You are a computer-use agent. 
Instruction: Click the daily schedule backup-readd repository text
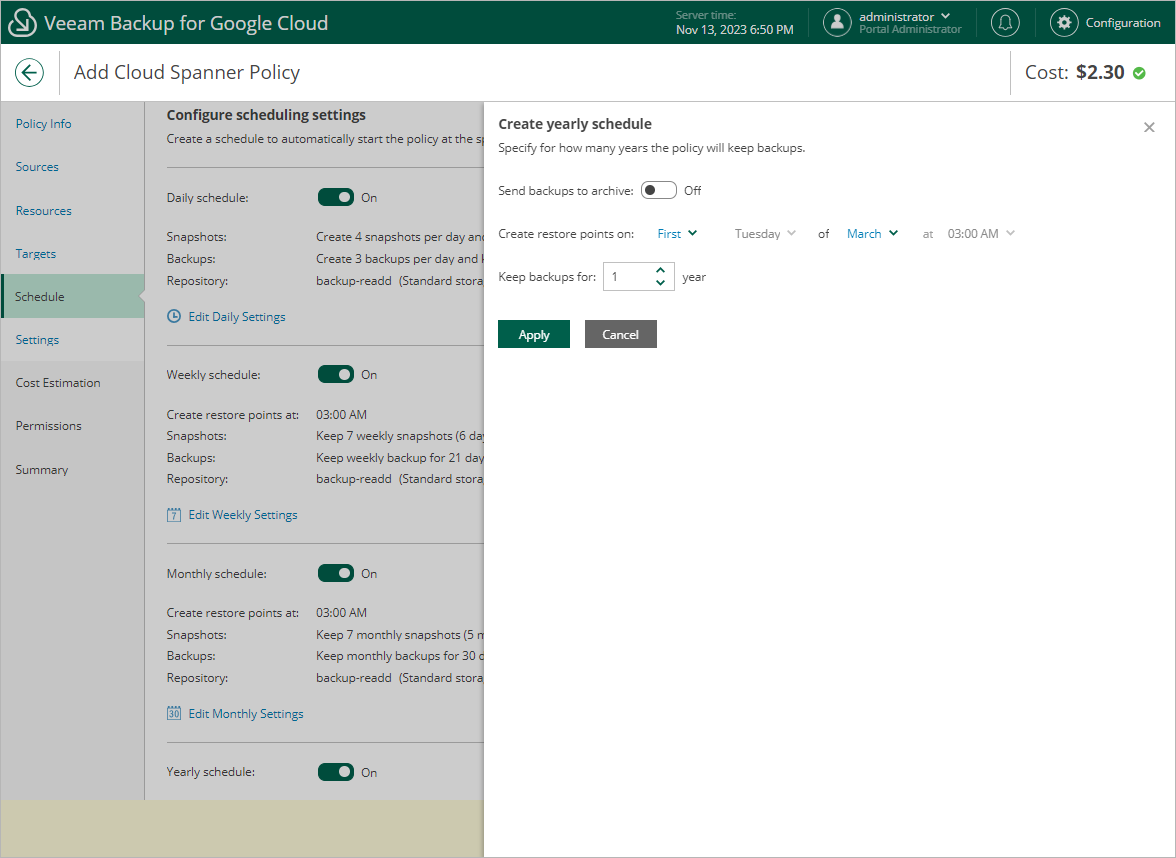point(354,280)
